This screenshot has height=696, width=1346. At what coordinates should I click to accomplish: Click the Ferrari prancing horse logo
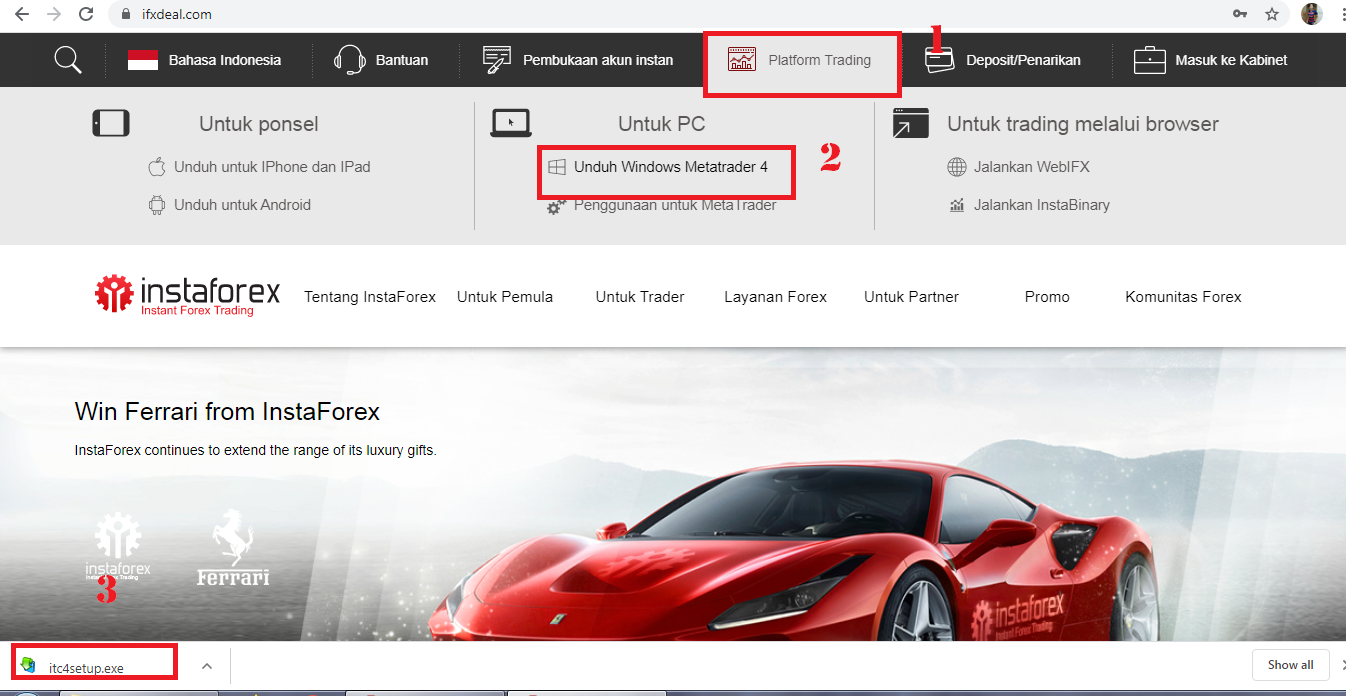pyautogui.click(x=233, y=547)
